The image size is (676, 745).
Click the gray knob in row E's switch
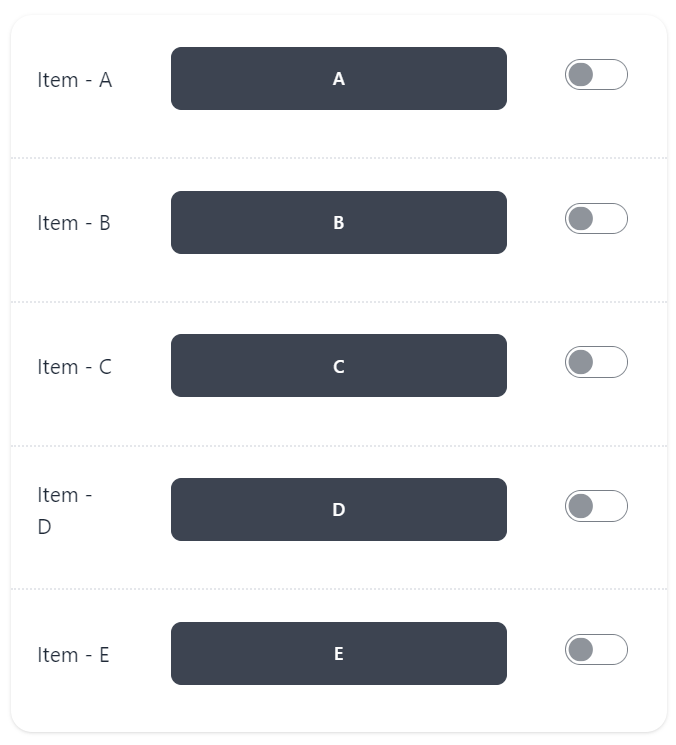(x=581, y=650)
